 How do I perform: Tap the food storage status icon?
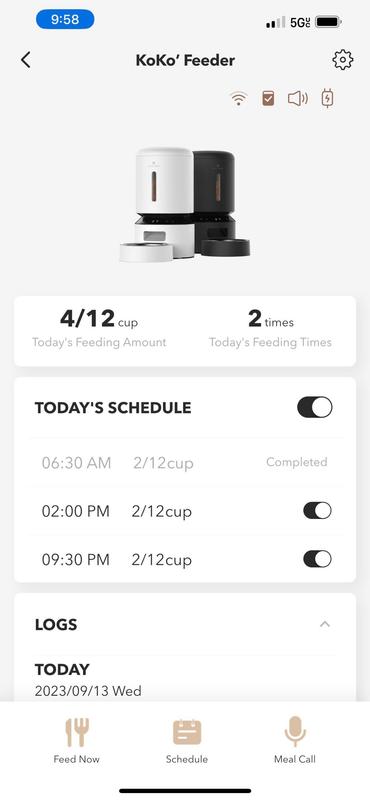pyautogui.click(x=268, y=98)
